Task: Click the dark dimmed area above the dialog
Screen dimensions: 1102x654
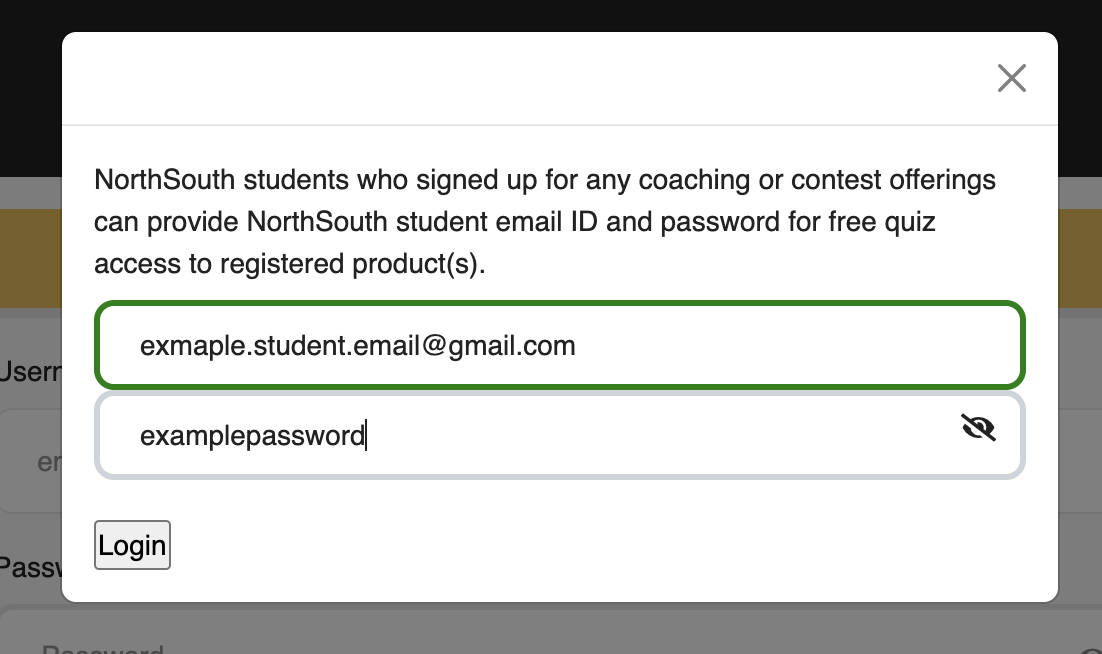Action: [550, 15]
